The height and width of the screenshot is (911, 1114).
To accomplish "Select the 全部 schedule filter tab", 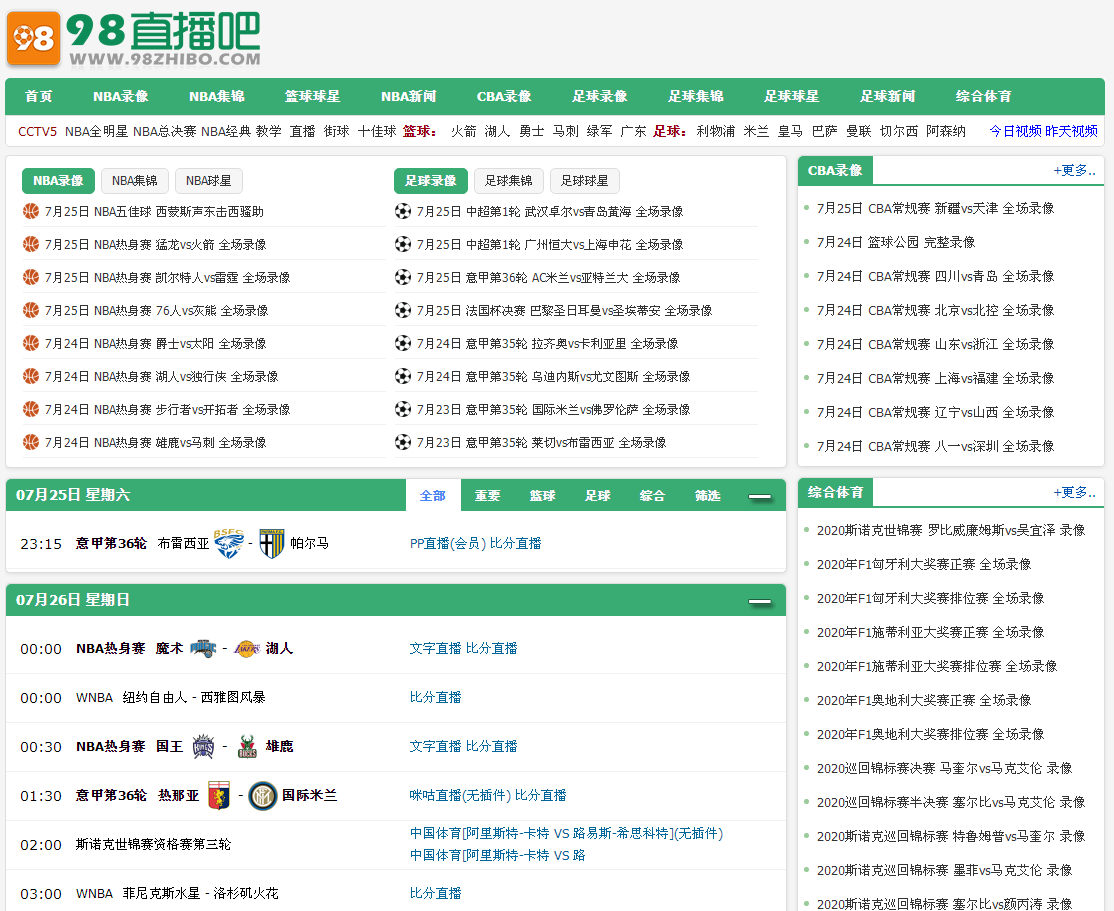I will click(433, 495).
